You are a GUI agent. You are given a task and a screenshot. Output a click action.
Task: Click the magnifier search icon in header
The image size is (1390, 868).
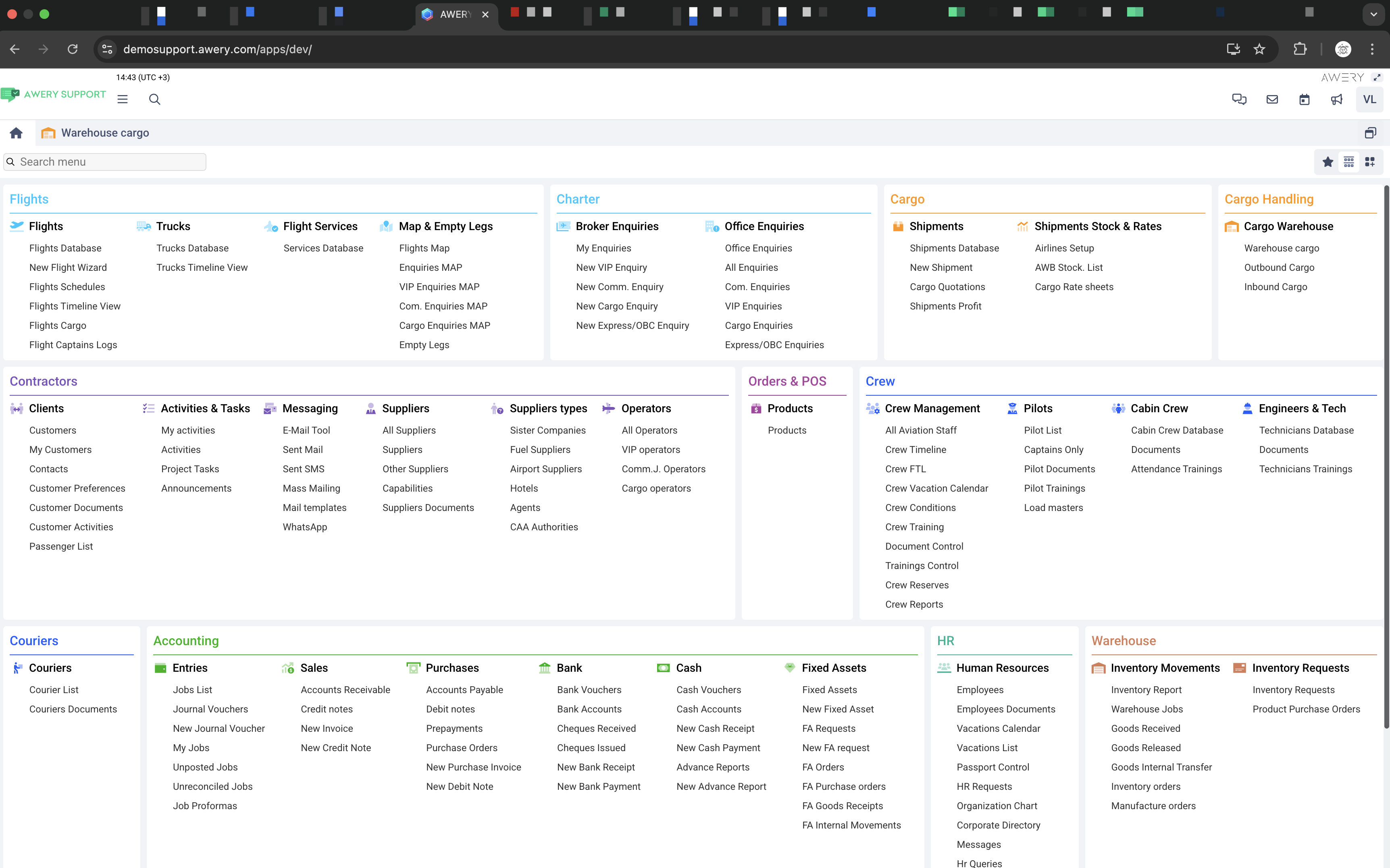[x=154, y=99]
